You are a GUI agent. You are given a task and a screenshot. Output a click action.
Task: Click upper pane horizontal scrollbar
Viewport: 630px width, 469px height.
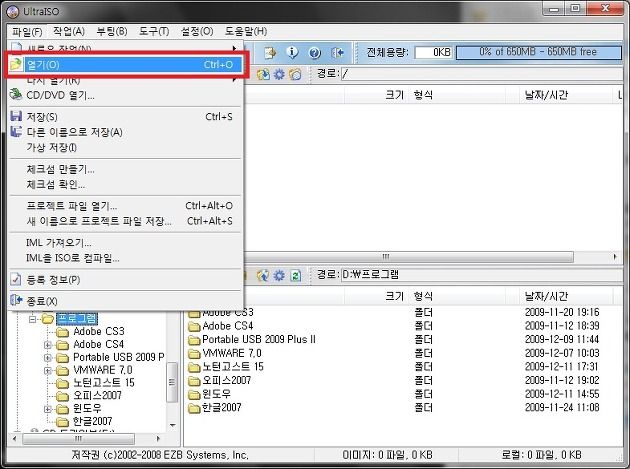coord(409,257)
